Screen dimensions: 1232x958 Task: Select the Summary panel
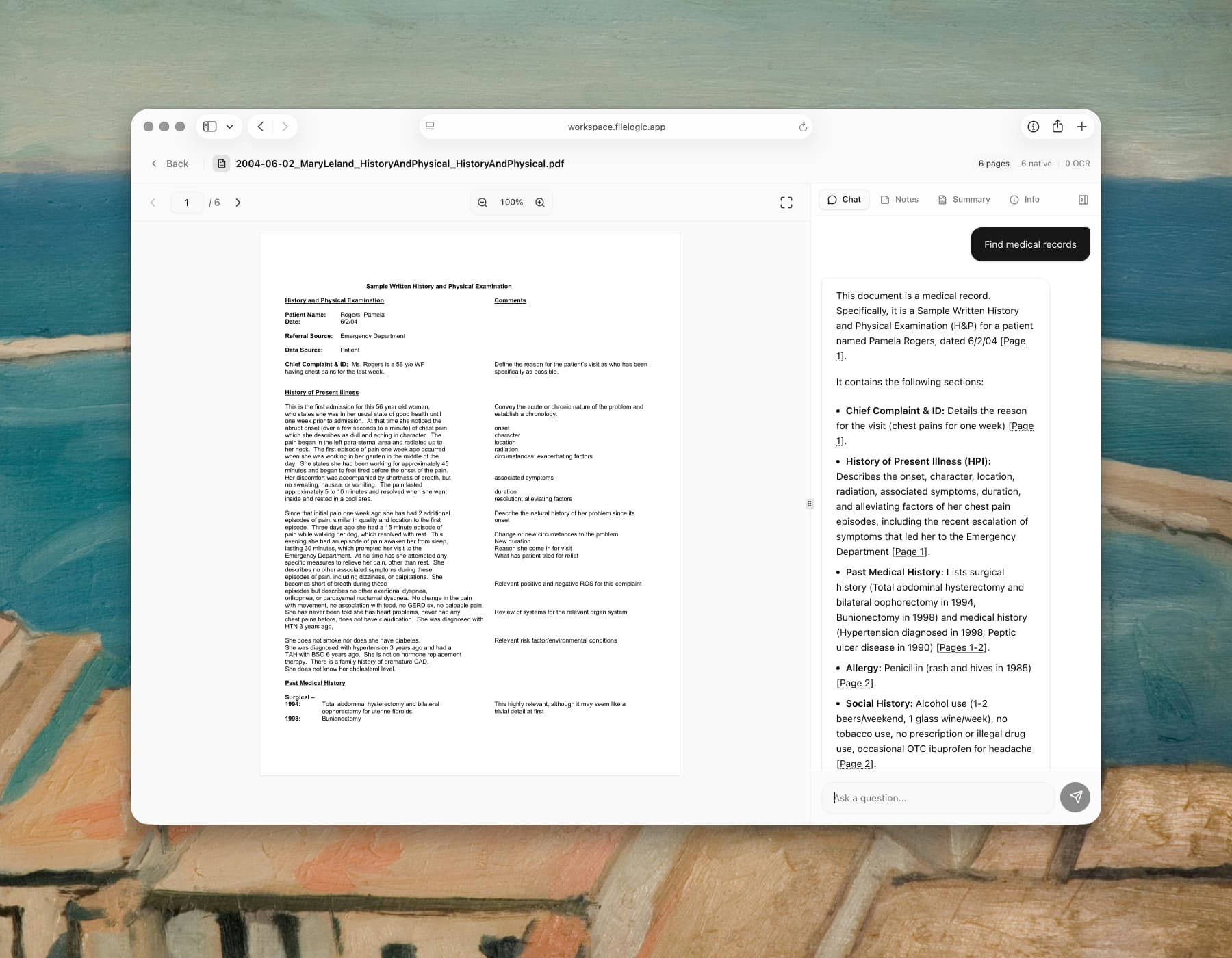point(964,199)
